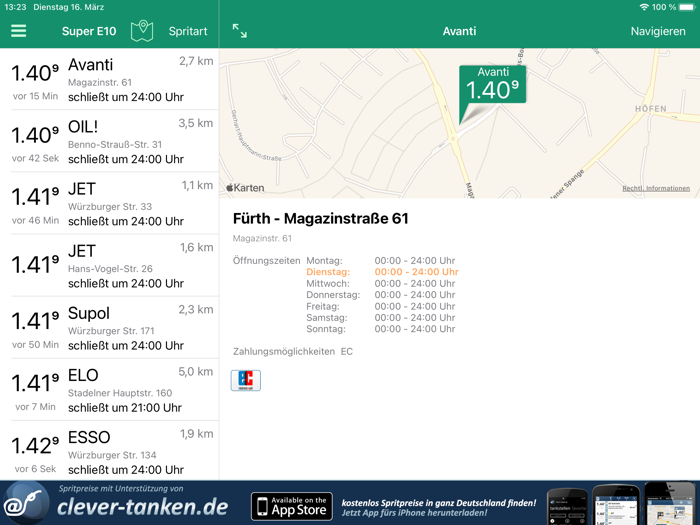This screenshot has height=525, width=700.
Task: Tap the HÖFEN label on map
Action: pos(651,109)
